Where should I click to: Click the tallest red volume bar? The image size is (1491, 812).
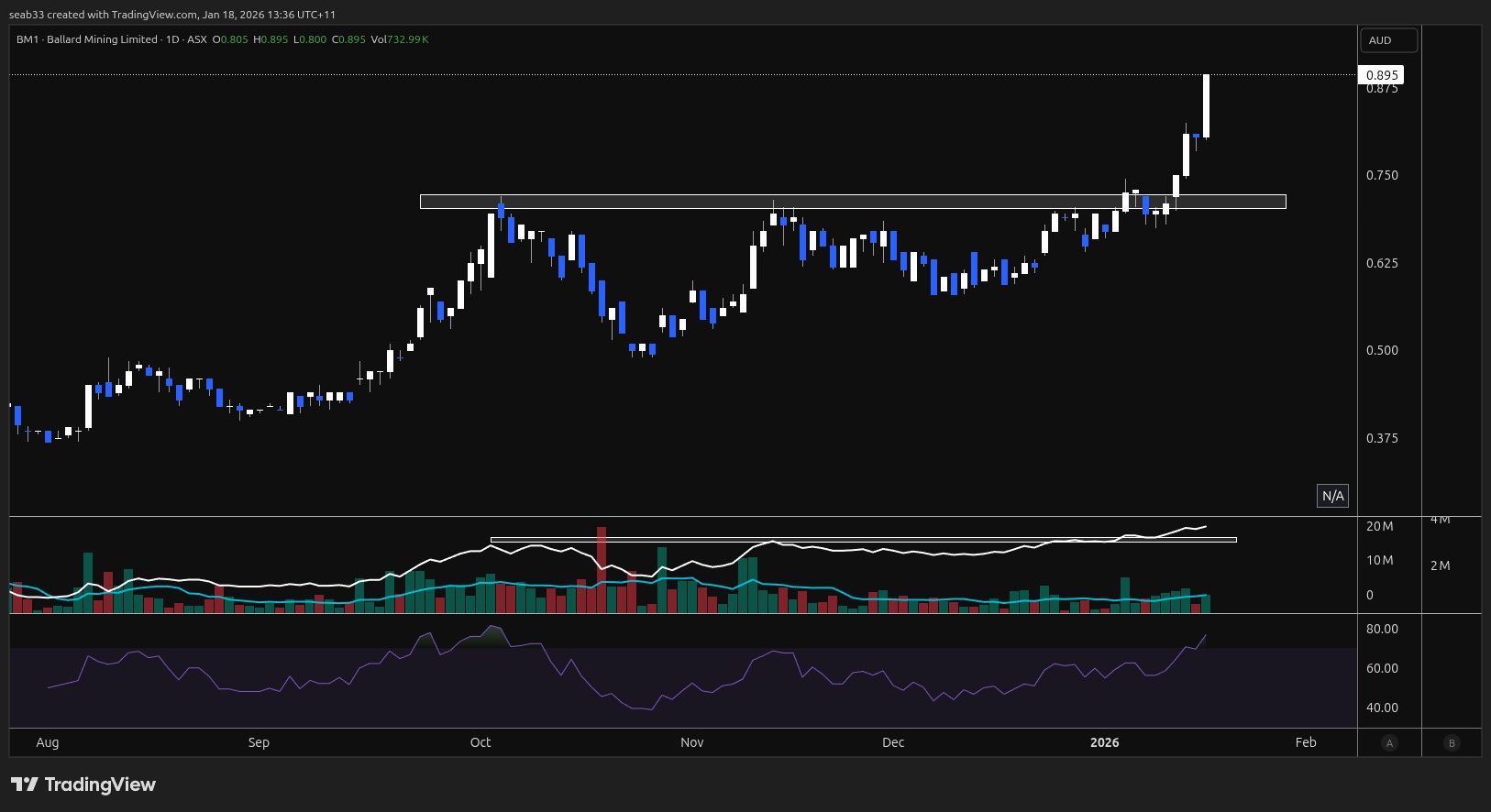tap(602, 568)
